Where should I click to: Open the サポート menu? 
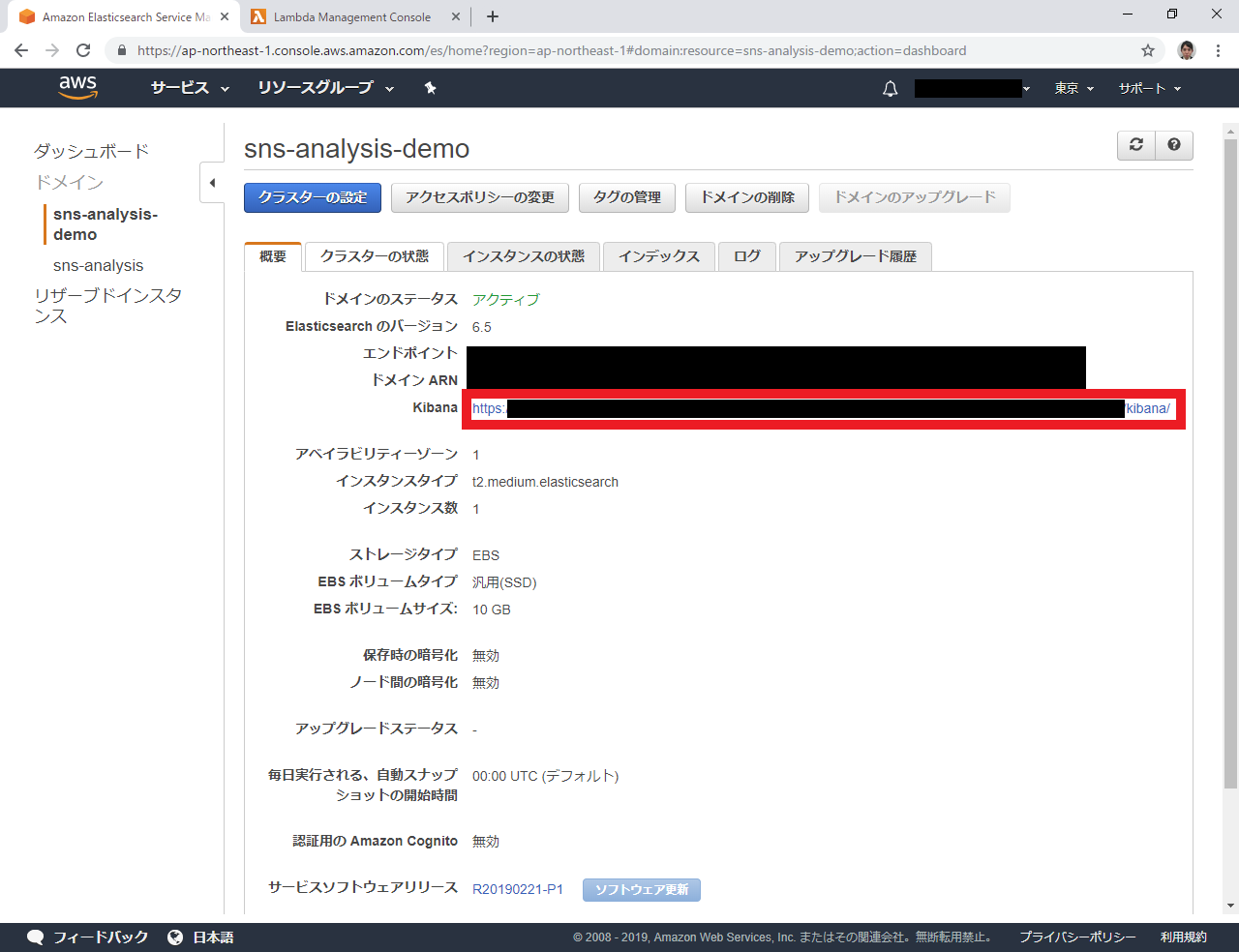pos(1150,88)
